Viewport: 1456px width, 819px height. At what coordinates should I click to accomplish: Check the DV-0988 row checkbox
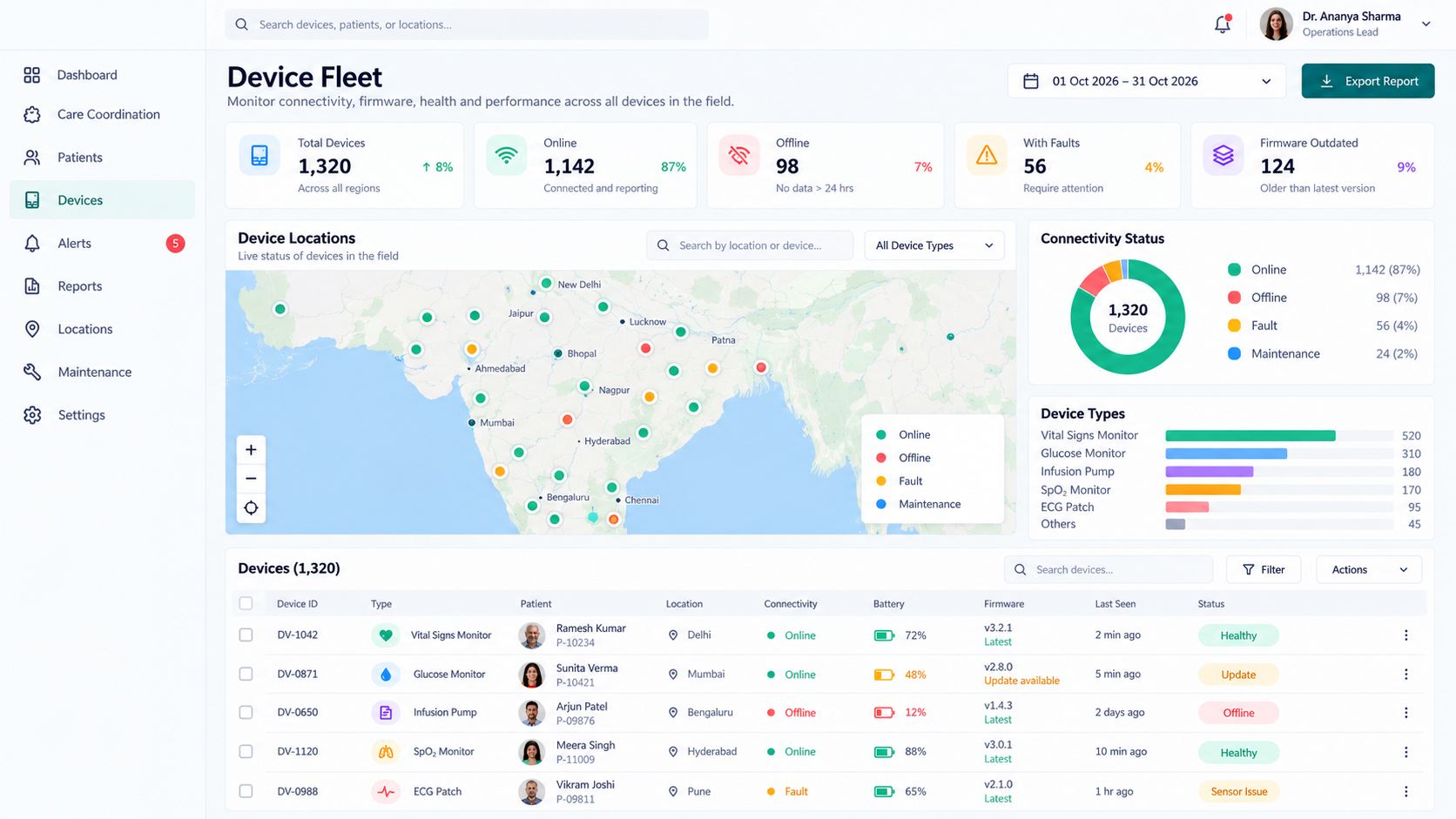[246, 791]
